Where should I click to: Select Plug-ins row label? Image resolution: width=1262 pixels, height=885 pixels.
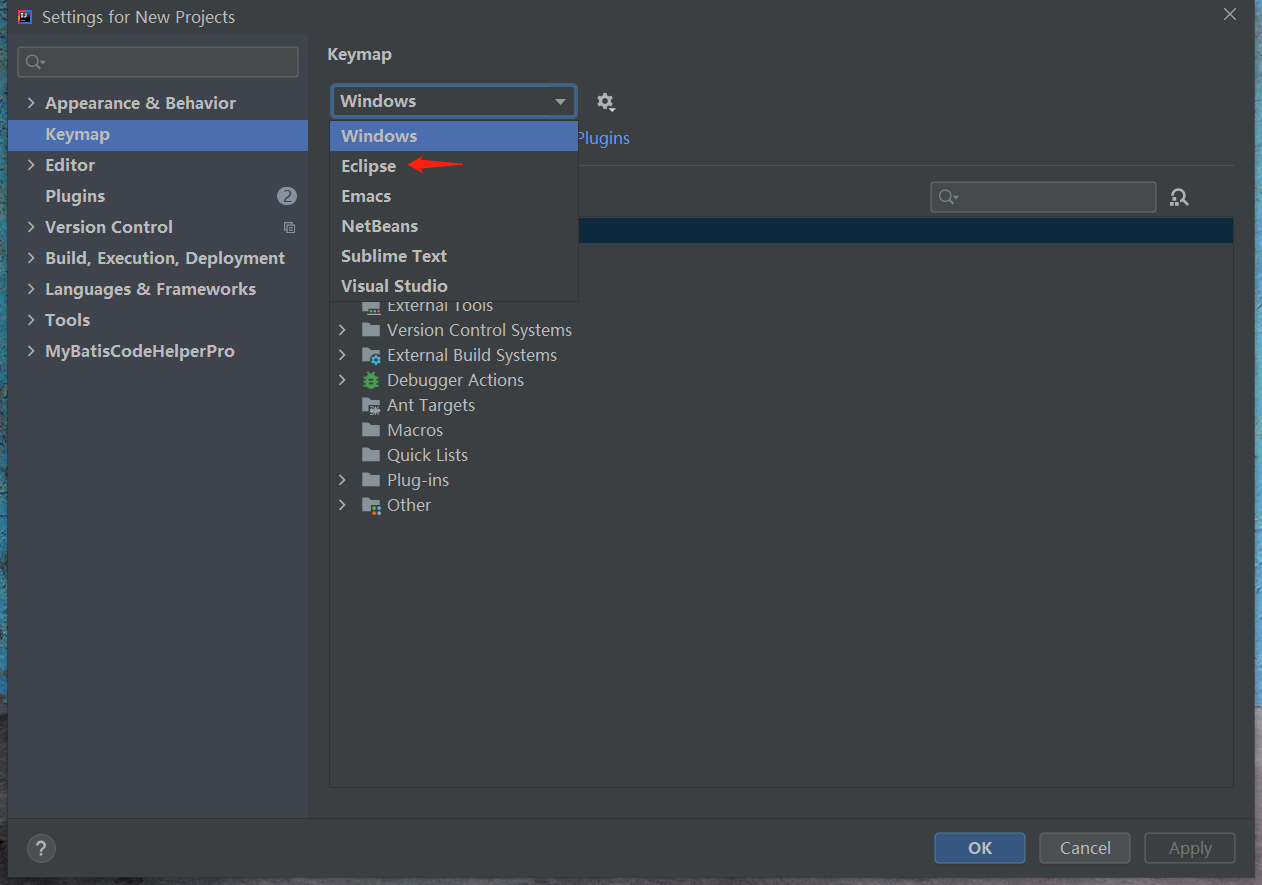tap(418, 480)
